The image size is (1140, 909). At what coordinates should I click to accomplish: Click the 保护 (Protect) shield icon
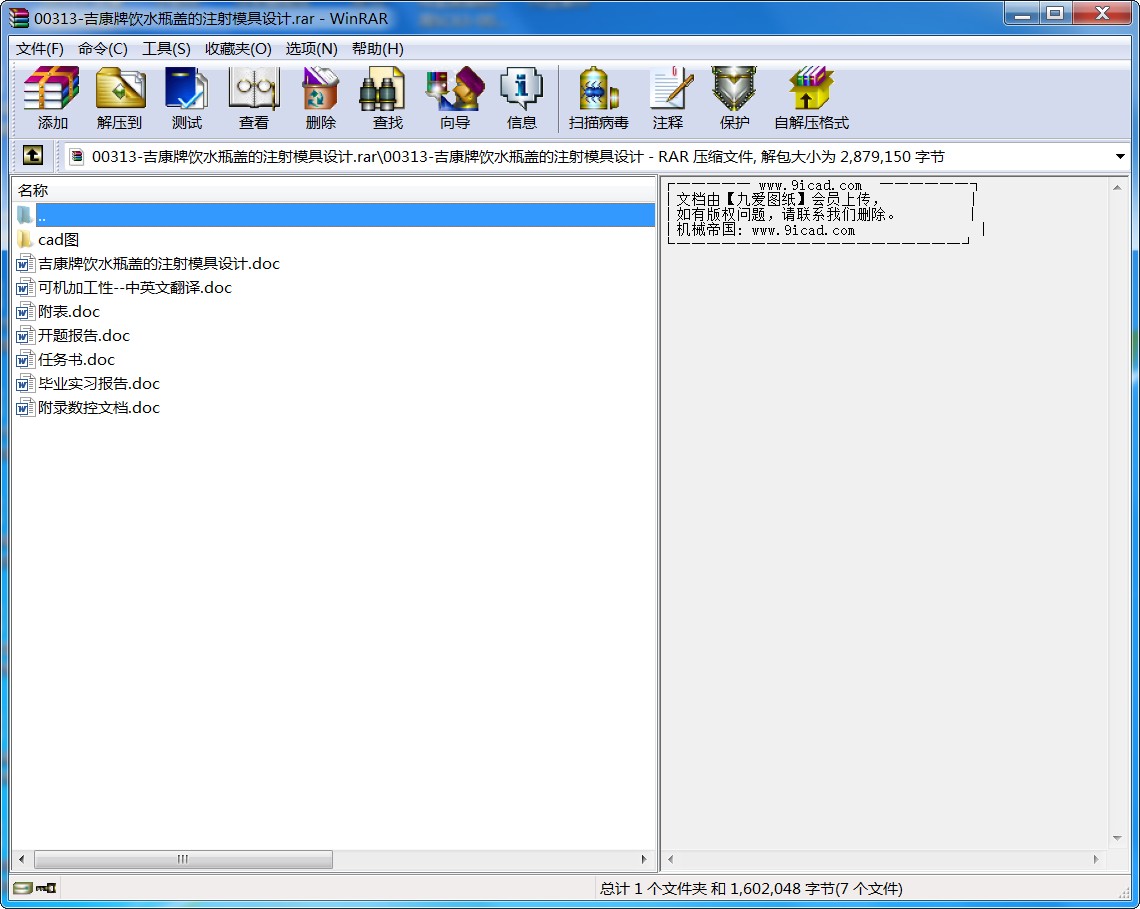click(734, 89)
